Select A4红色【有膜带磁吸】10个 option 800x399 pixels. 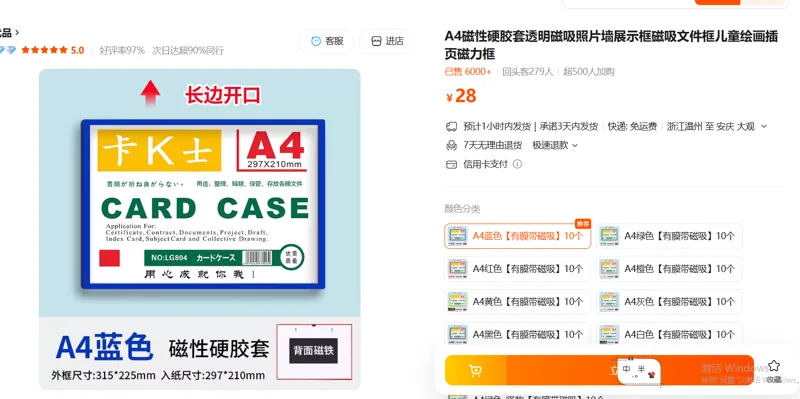coord(517,269)
